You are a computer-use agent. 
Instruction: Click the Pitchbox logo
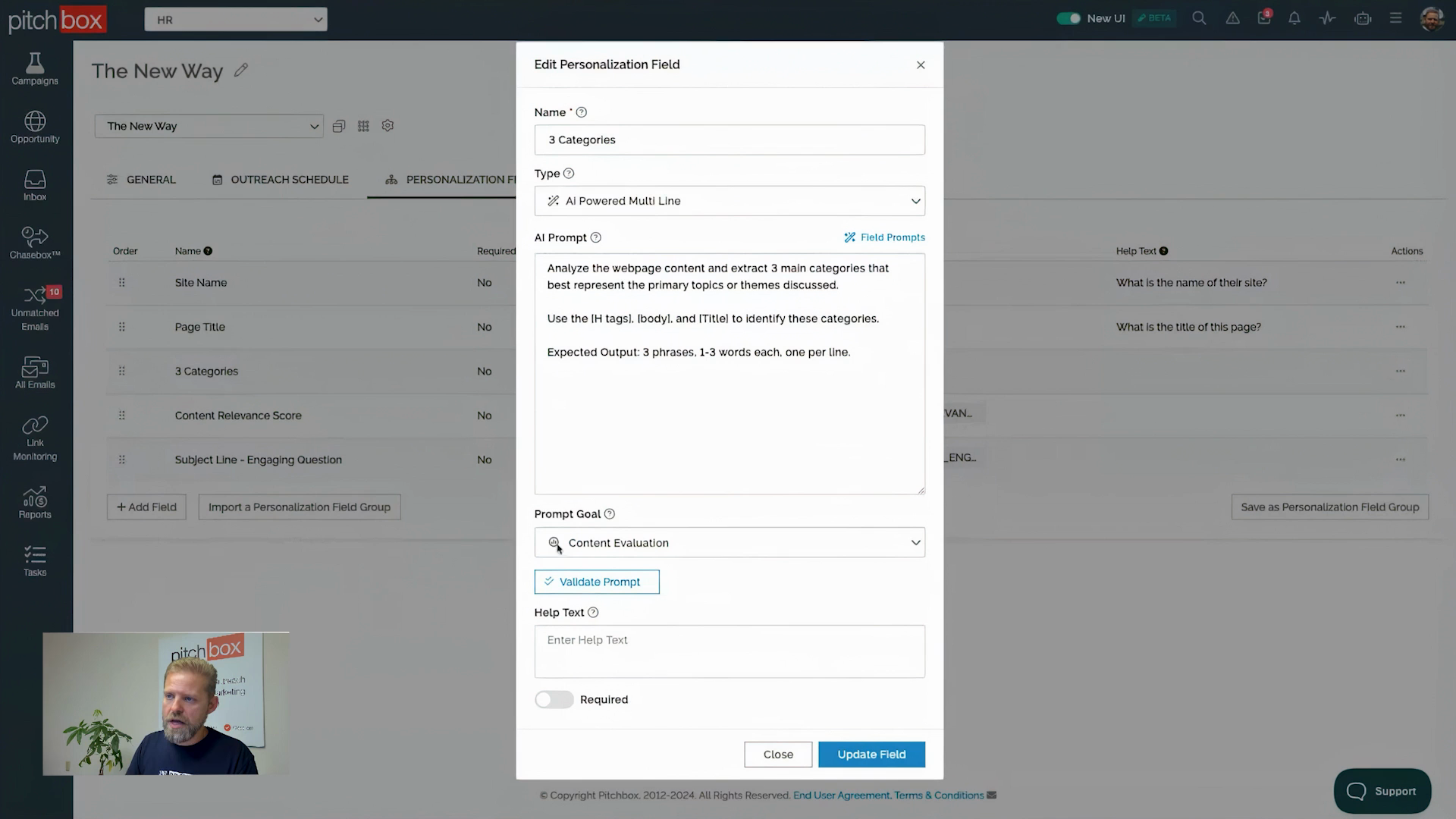pos(57,20)
